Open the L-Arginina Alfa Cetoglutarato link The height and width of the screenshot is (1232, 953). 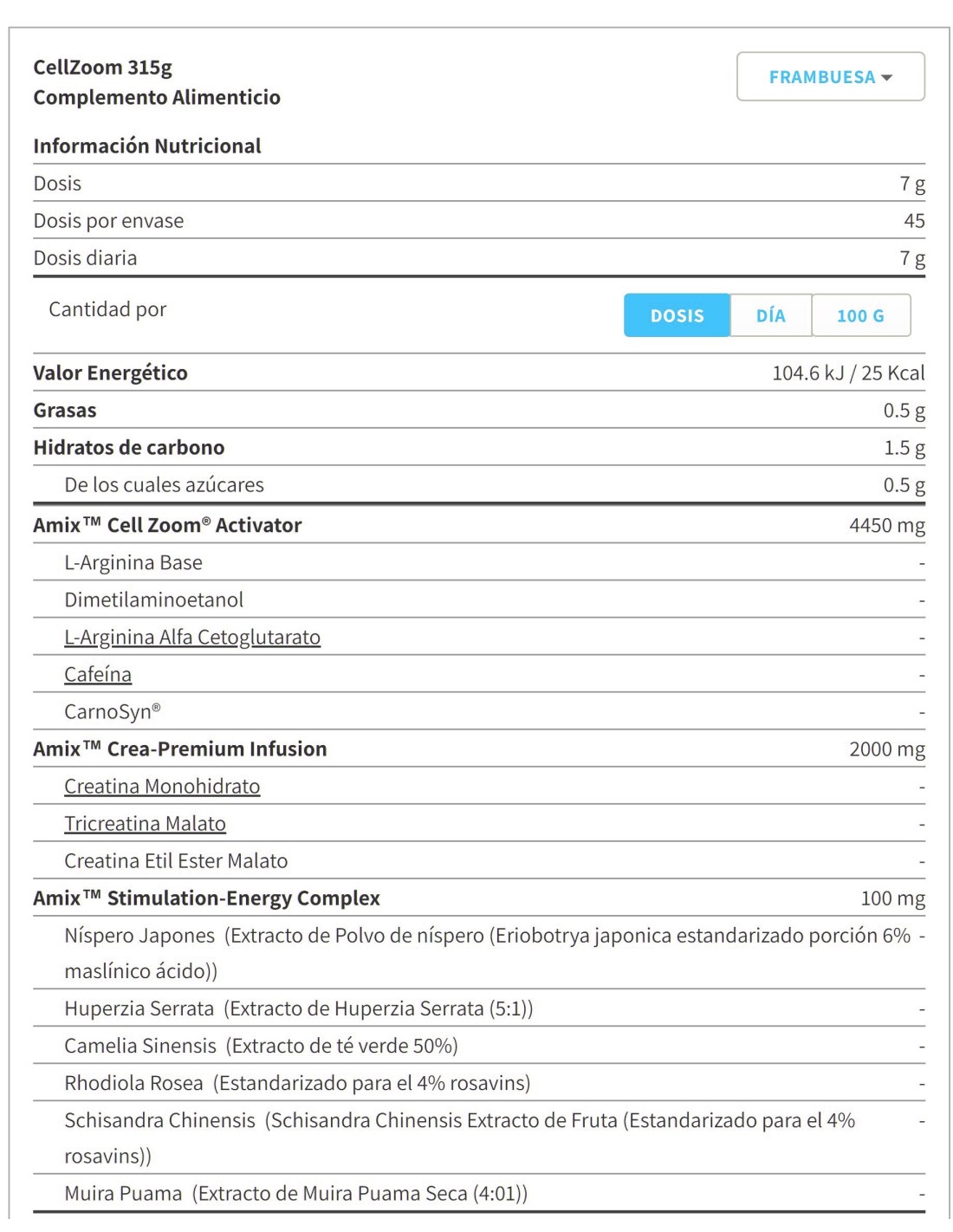tap(192, 637)
